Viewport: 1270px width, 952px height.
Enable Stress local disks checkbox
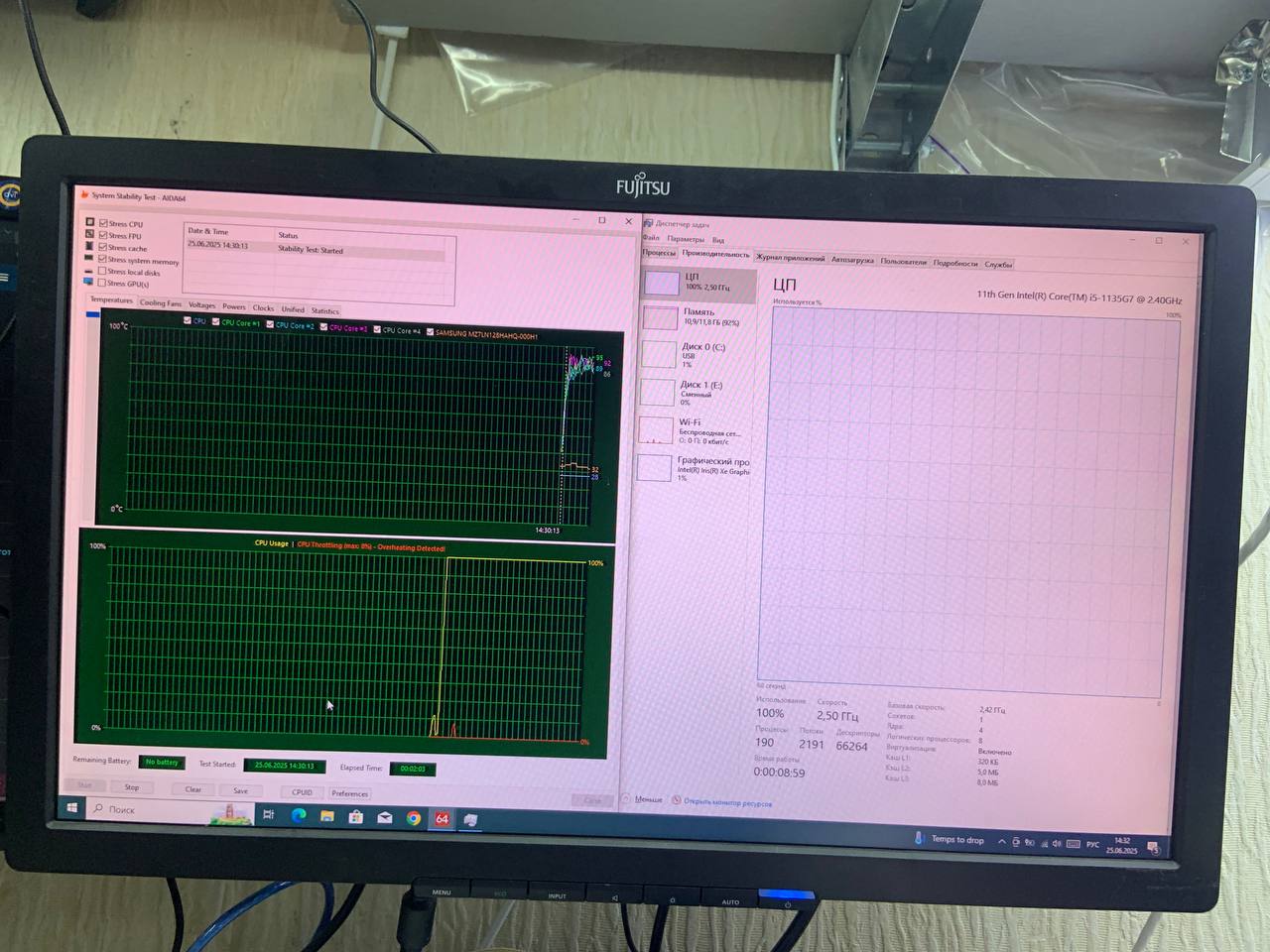(101, 271)
